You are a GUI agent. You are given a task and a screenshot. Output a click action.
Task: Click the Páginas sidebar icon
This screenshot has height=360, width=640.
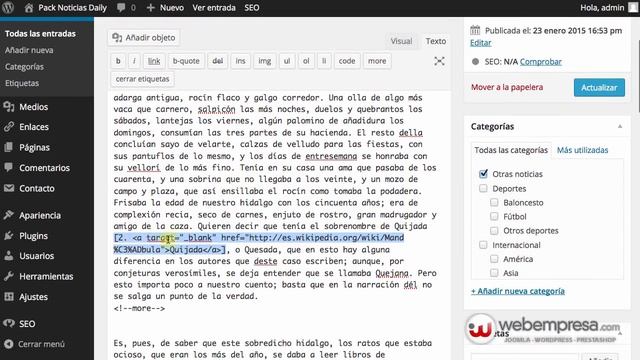[9, 147]
